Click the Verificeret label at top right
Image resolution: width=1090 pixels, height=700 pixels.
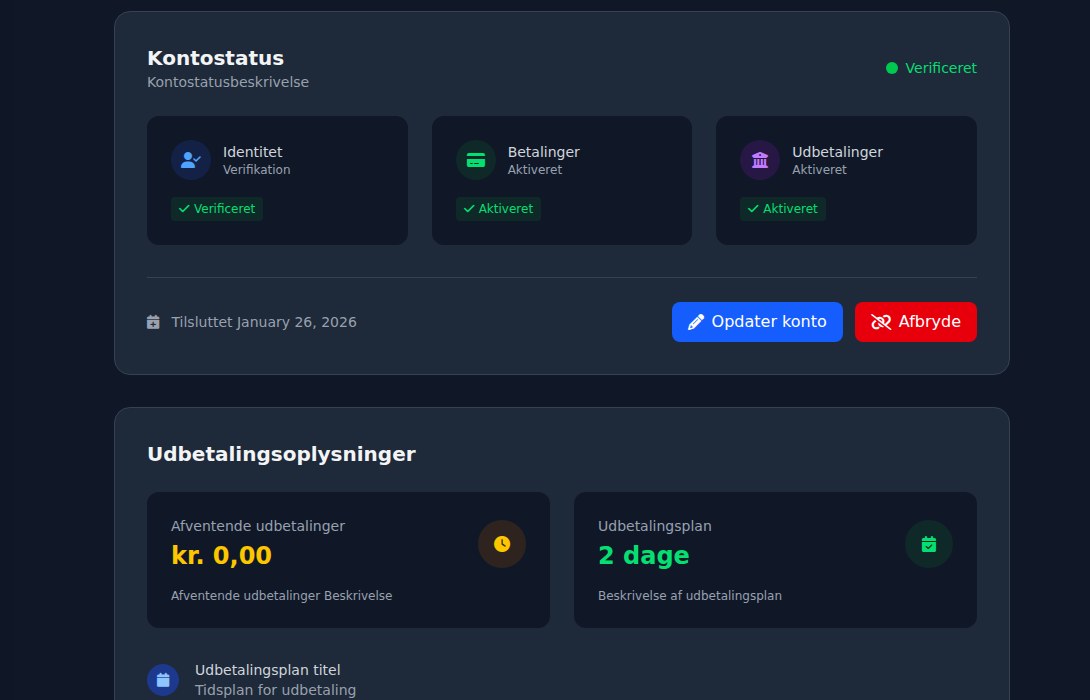941,68
